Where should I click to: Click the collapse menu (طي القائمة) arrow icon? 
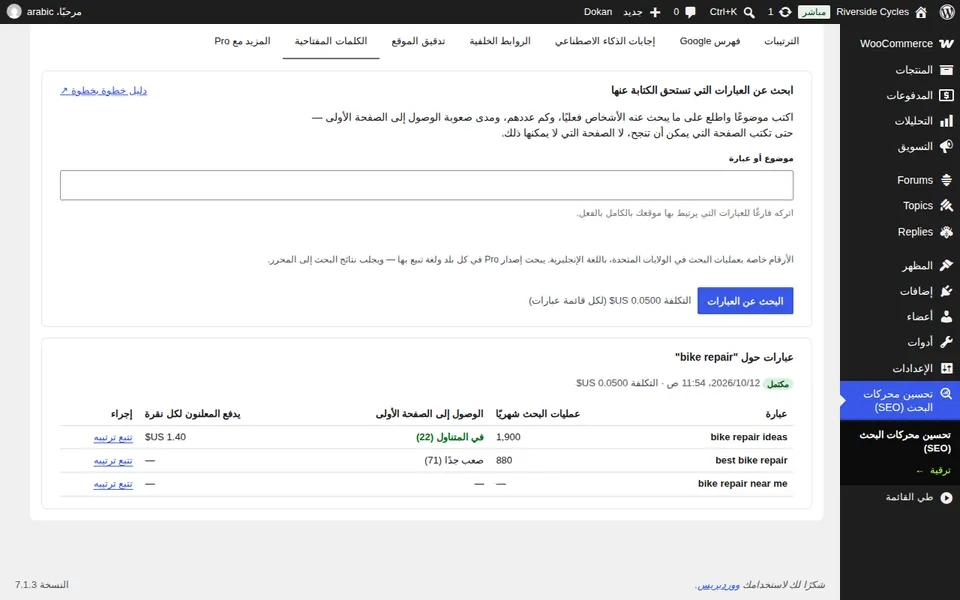(x=947, y=498)
